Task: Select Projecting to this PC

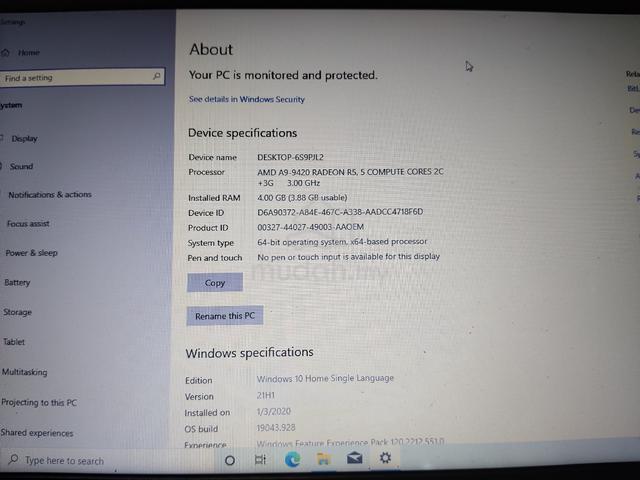Action: (39, 402)
